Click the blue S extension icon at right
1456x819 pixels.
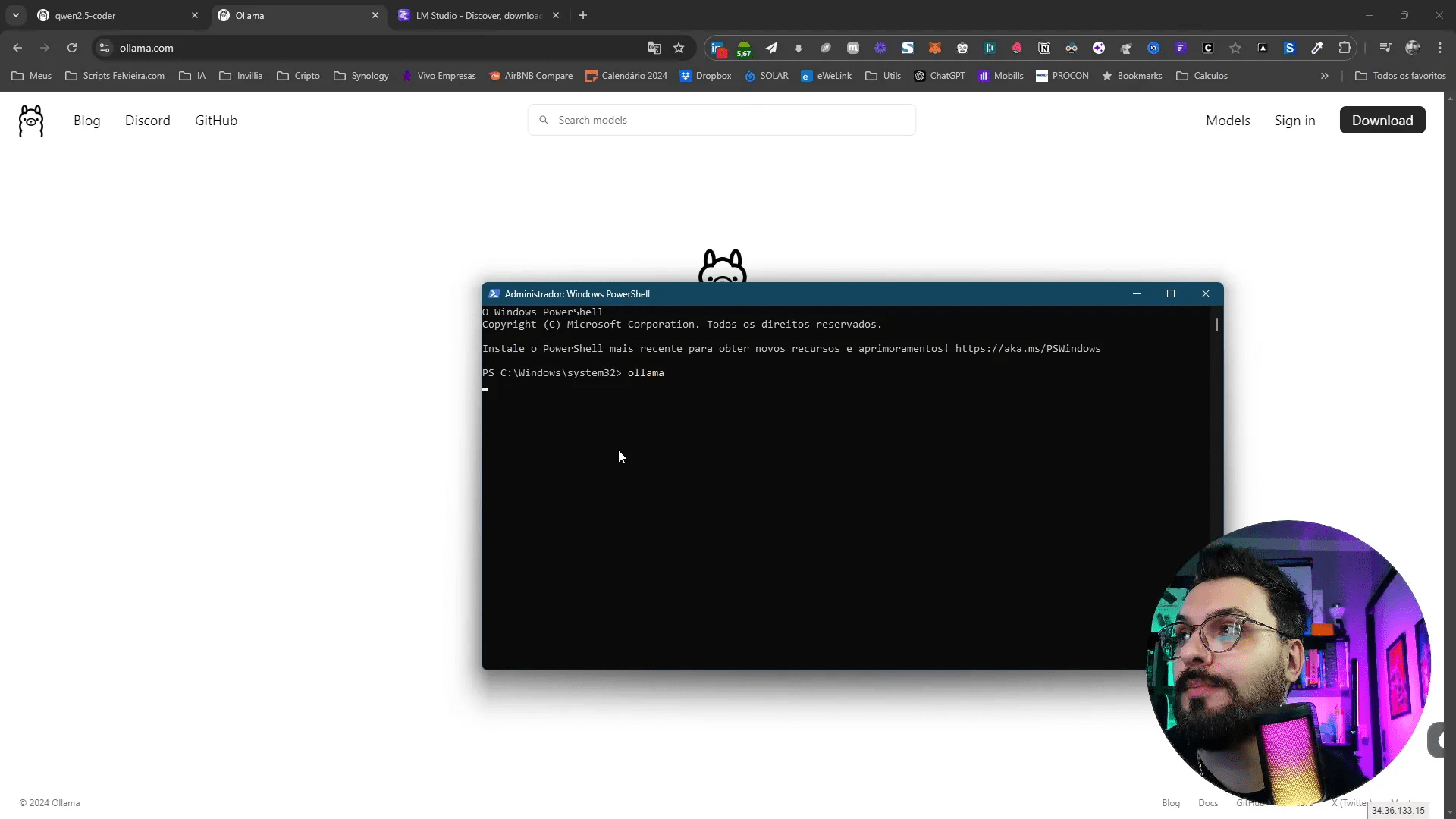(x=1290, y=48)
